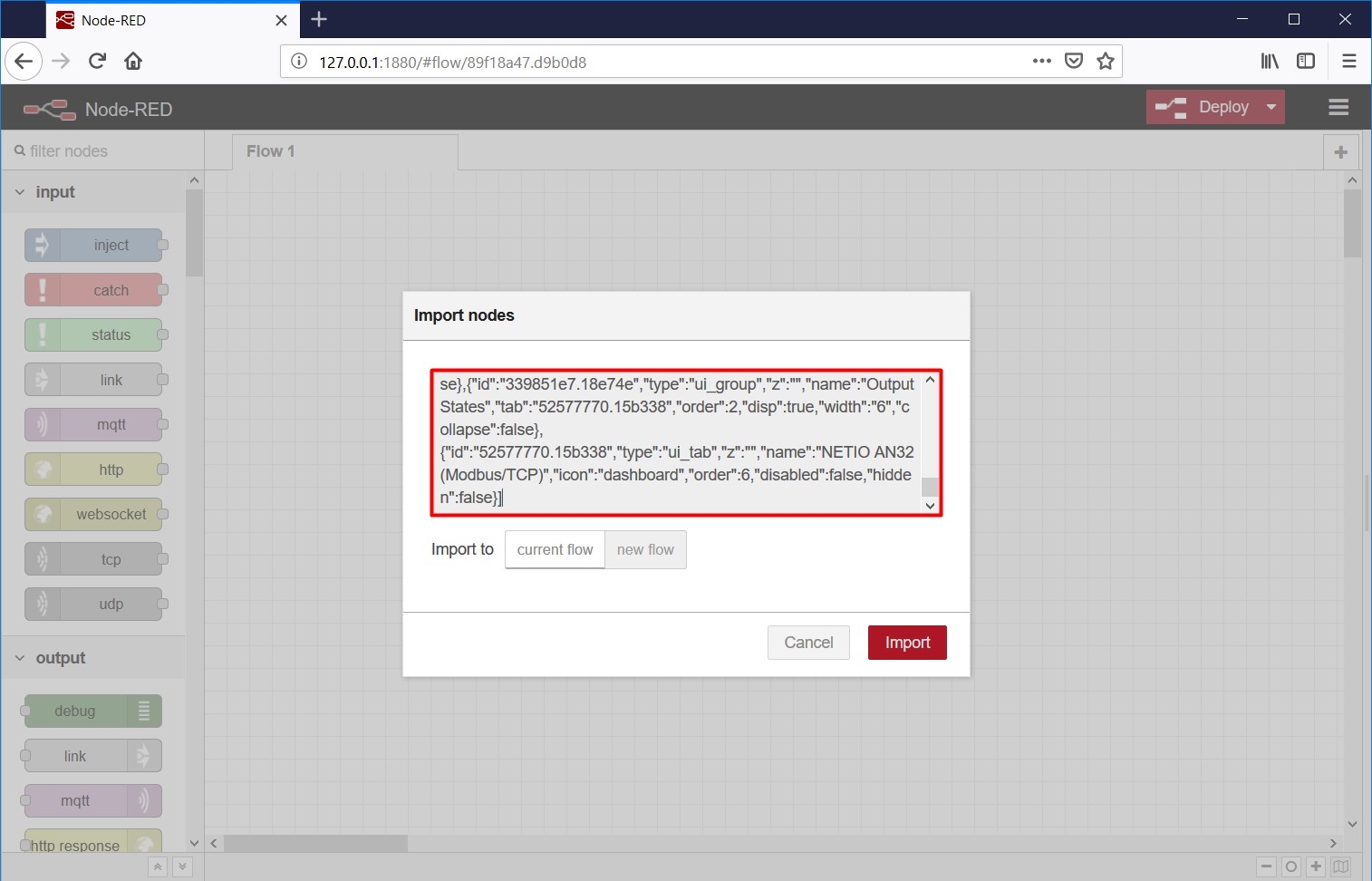Click the Deploy button
This screenshot has width=1372, height=881.
click(x=1203, y=107)
